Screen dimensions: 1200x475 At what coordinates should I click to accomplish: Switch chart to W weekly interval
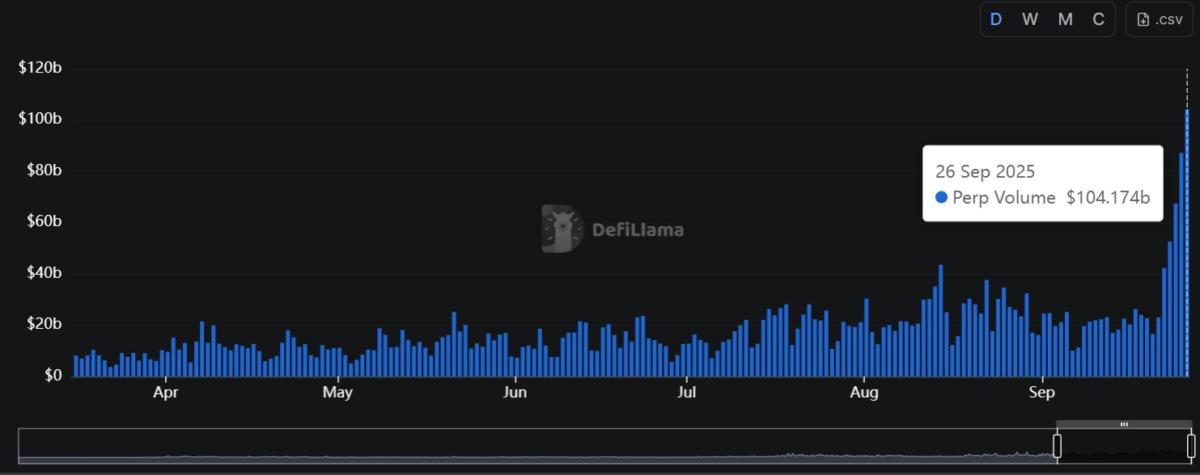tap(1030, 20)
